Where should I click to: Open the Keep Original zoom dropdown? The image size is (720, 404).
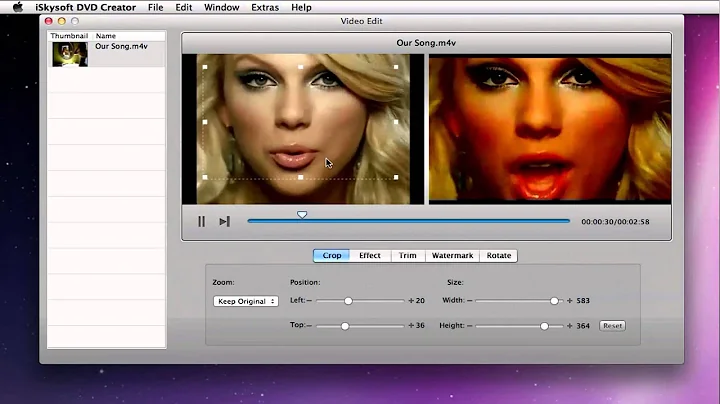click(246, 301)
